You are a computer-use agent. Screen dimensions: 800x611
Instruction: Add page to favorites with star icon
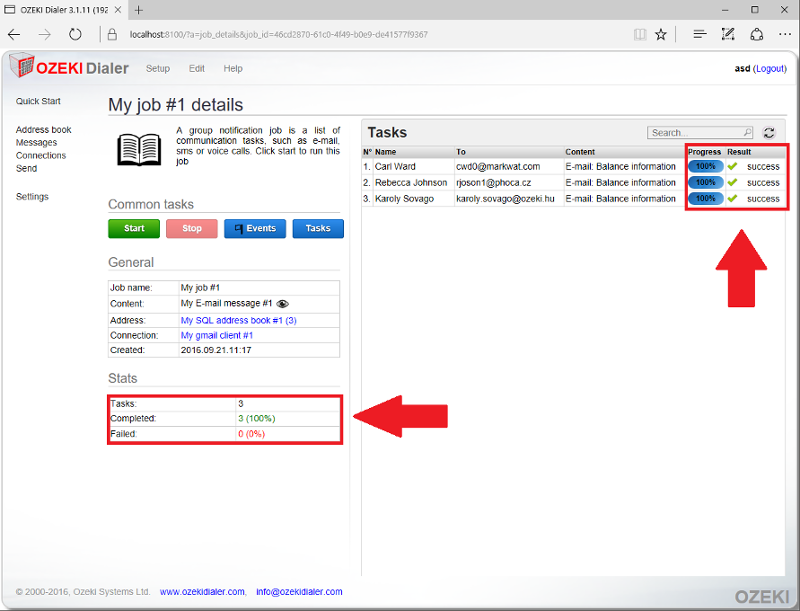click(x=661, y=34)
